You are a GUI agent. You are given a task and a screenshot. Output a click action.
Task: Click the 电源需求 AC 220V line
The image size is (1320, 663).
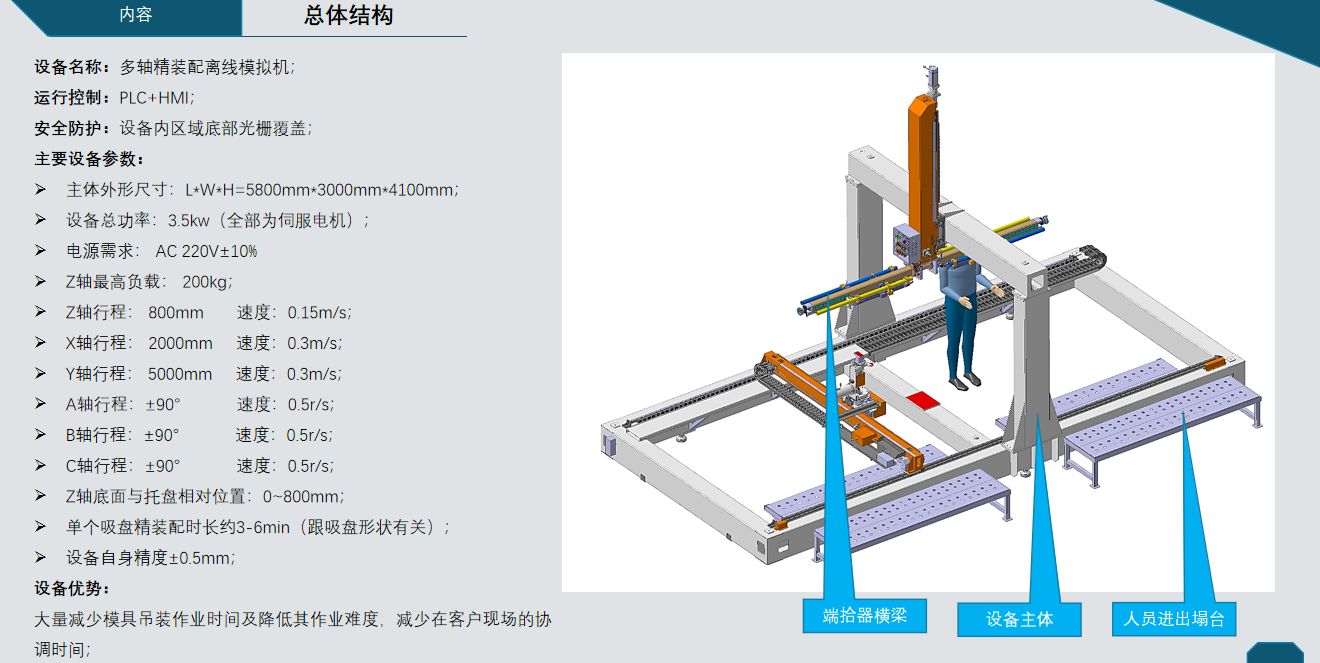(162, 251)
